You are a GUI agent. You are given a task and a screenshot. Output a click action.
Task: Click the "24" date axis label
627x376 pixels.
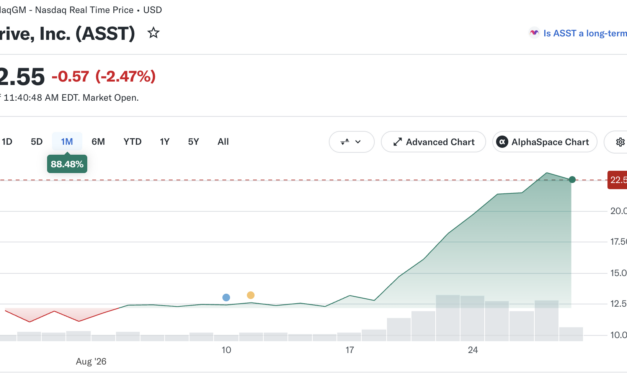(x=473, y=350)
